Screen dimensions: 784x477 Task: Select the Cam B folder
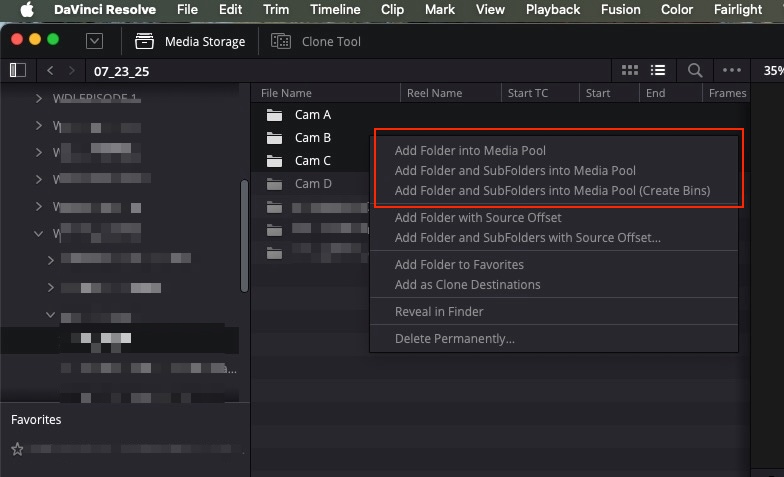[312, 138]
